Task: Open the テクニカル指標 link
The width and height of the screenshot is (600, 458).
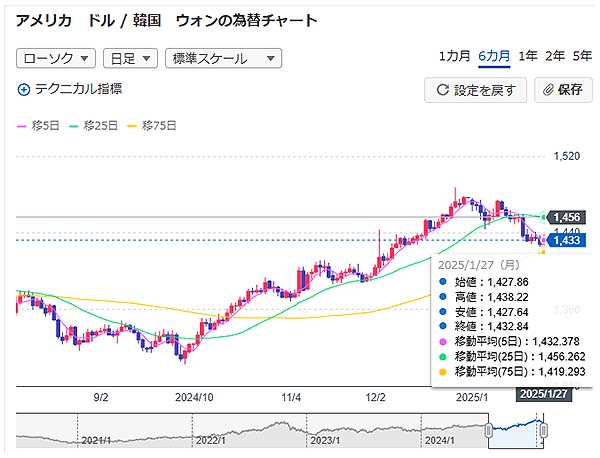Action: tap(78, 89)
